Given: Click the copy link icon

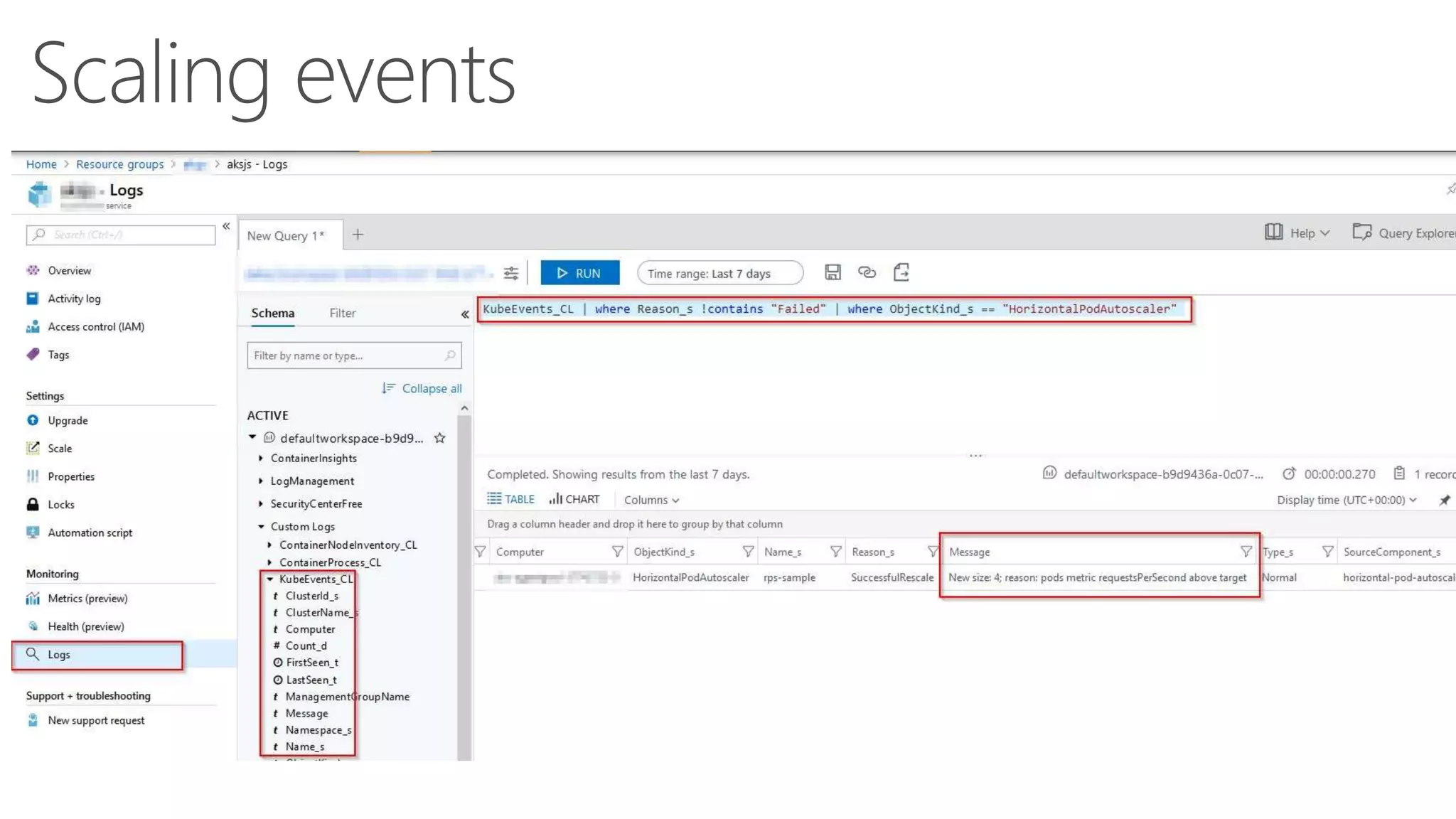Looking at the screenshot, I should point(867,272).
